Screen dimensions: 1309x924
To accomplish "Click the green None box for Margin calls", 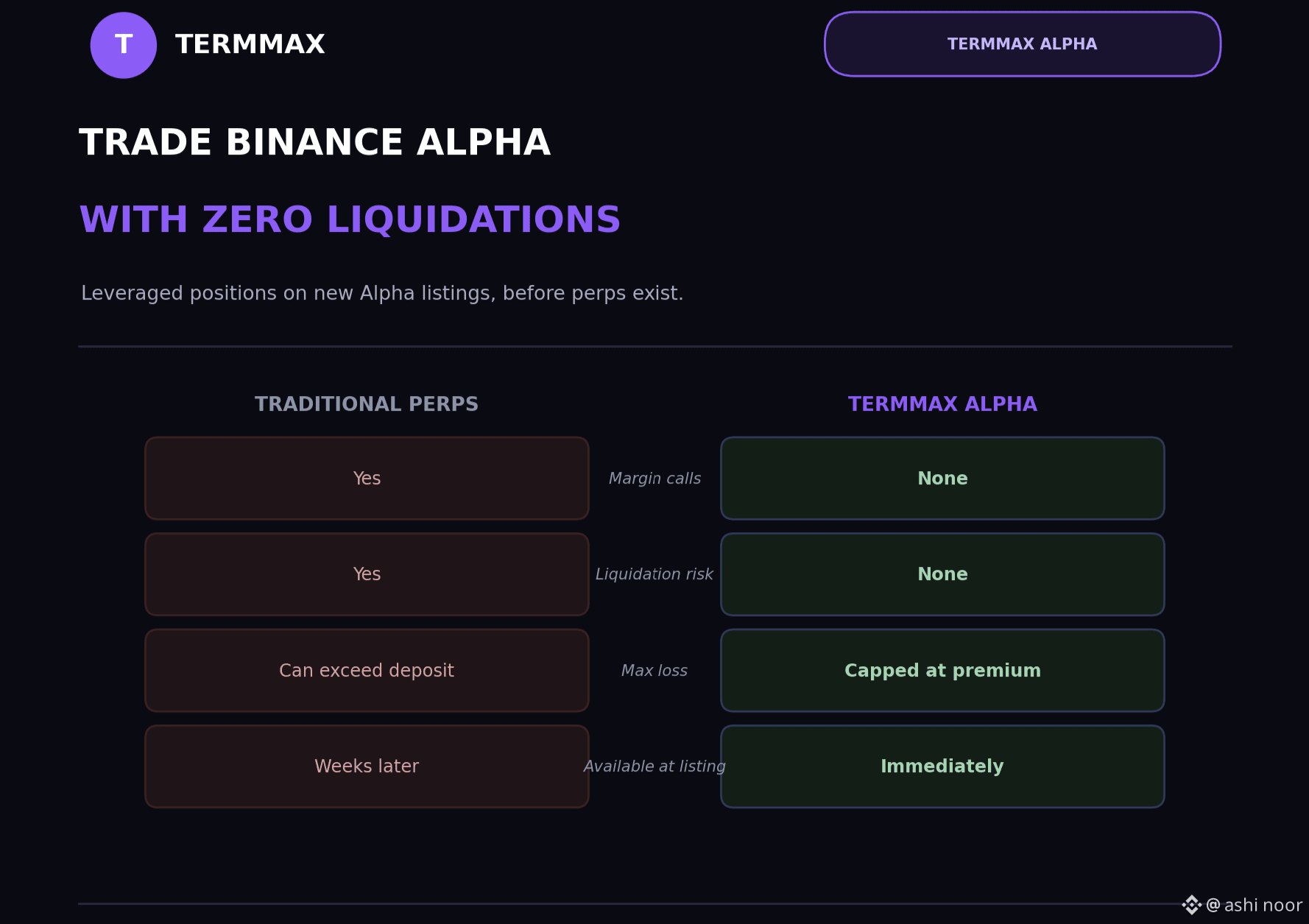I will tap(942, 479).
